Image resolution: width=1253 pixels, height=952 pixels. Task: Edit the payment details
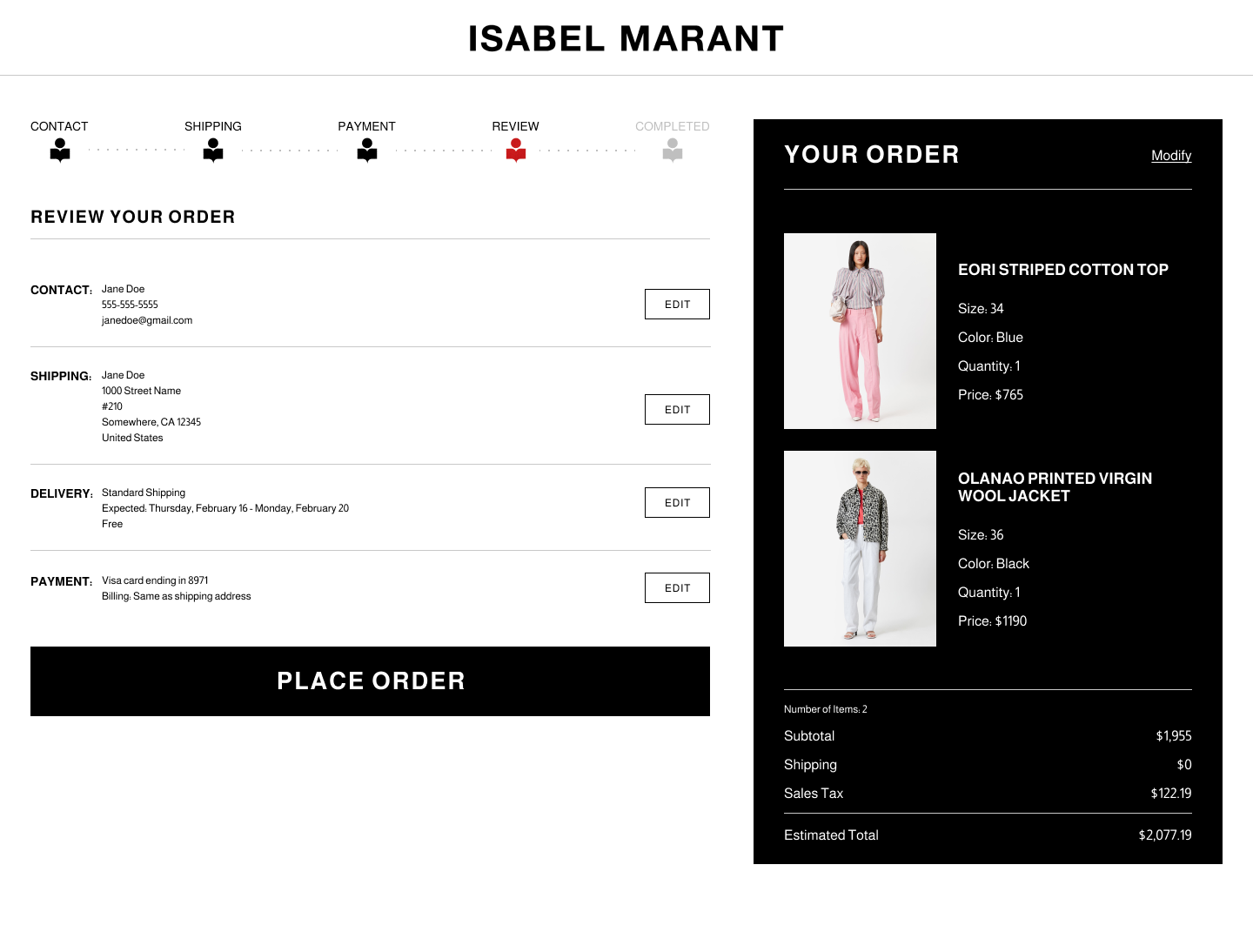pyautogui.click(x=677, y=588)
